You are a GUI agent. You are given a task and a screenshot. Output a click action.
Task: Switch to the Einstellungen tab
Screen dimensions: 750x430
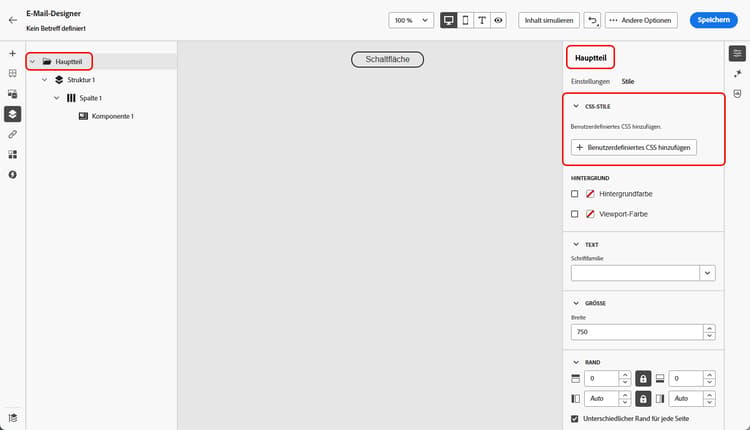590,81
